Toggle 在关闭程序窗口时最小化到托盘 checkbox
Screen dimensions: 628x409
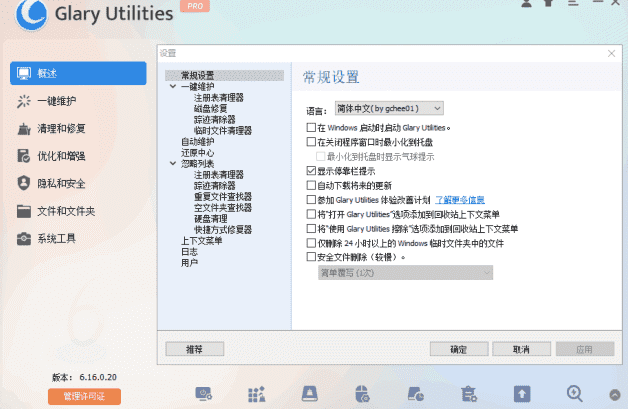(x=311, y=142)
